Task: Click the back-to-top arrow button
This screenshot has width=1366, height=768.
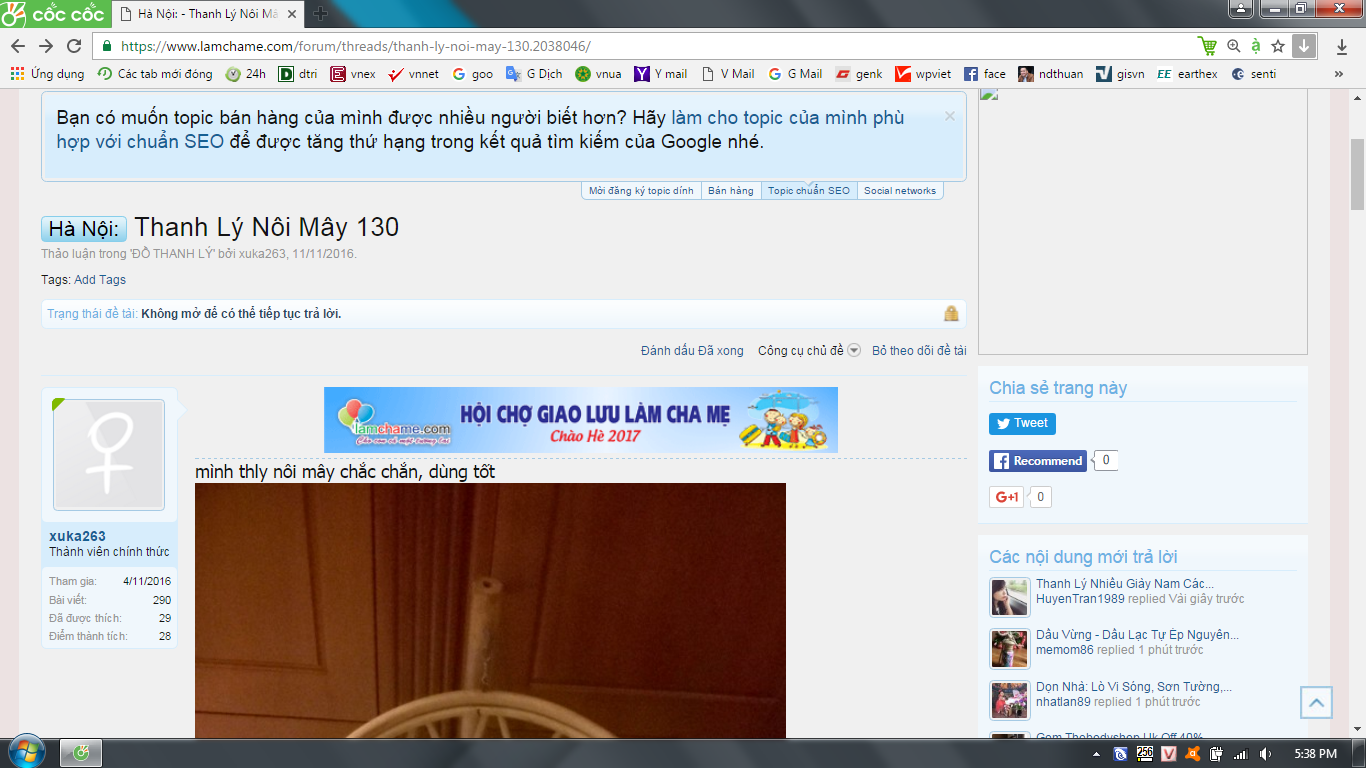Action: (x=1316, y=703)
